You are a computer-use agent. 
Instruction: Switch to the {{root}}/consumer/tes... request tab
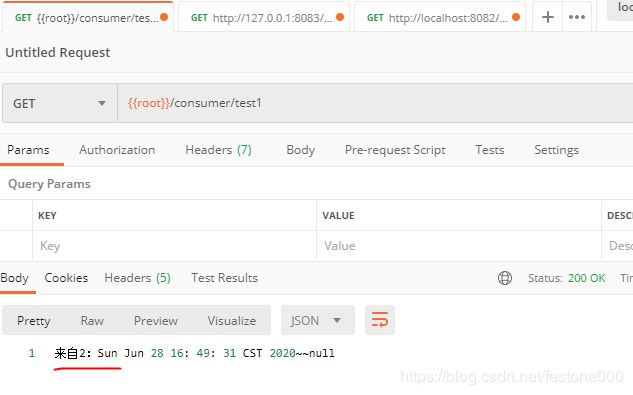pos(87,17)
